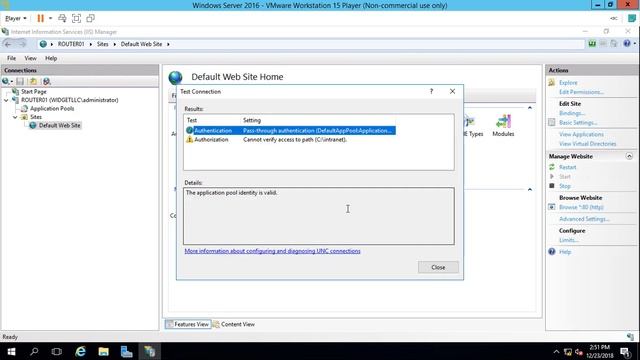Click the save connections disk icon
The image size is (640, 360).
[20, 81]
